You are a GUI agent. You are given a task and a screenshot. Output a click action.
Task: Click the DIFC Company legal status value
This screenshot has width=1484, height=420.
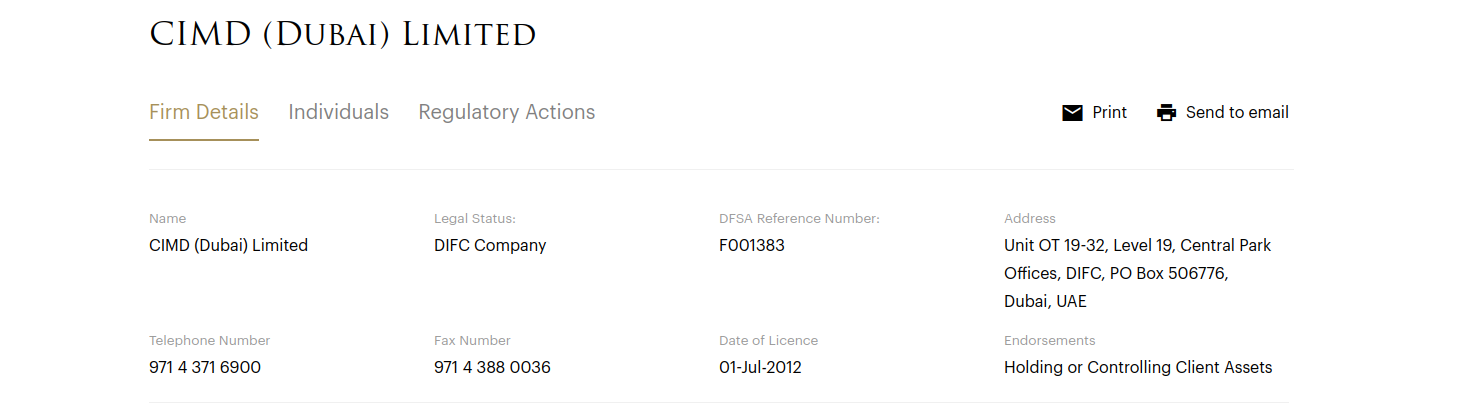pyautogui.click(x=490, y=245)
